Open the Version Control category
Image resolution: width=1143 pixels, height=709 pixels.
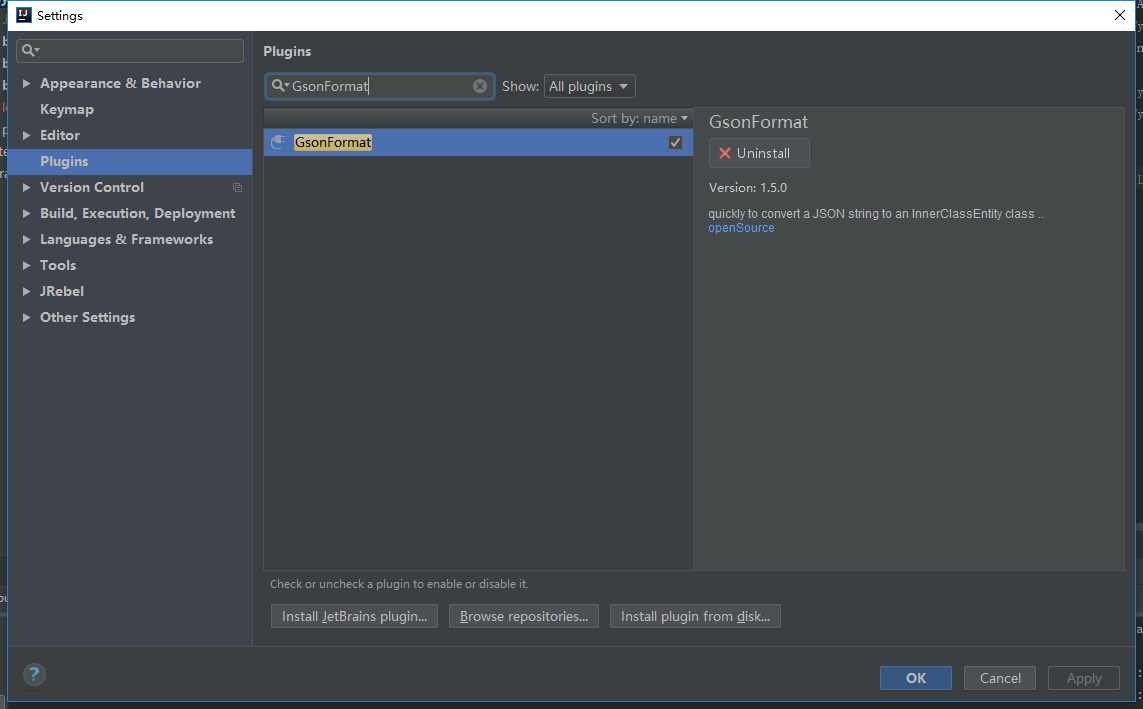tap(92, 187)
